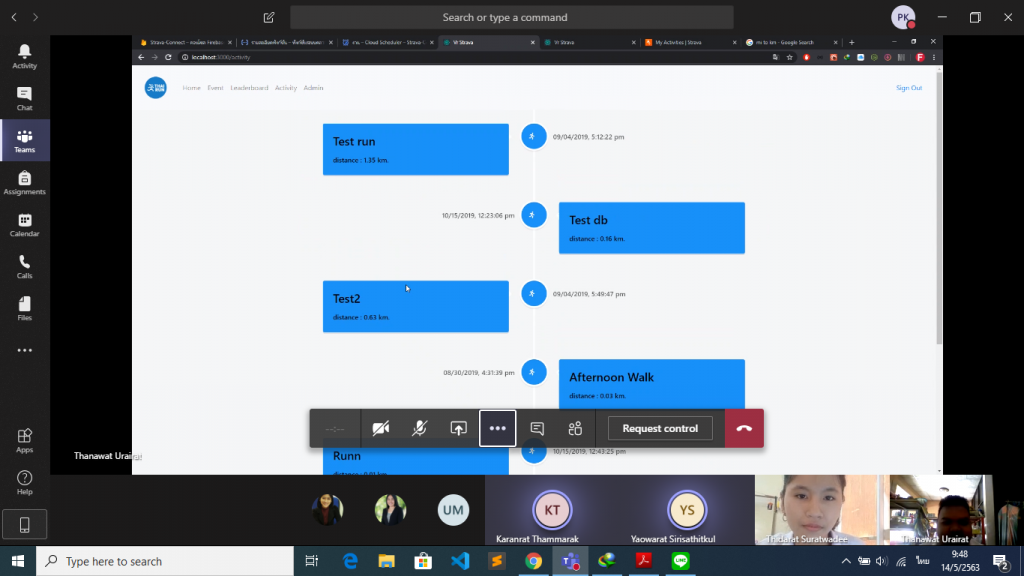Image resolution: width=1024 pixels, height=576 pixels.
Task: Open Visual Studio Code from Windows taskbar
Action: (x=460, y=561)
